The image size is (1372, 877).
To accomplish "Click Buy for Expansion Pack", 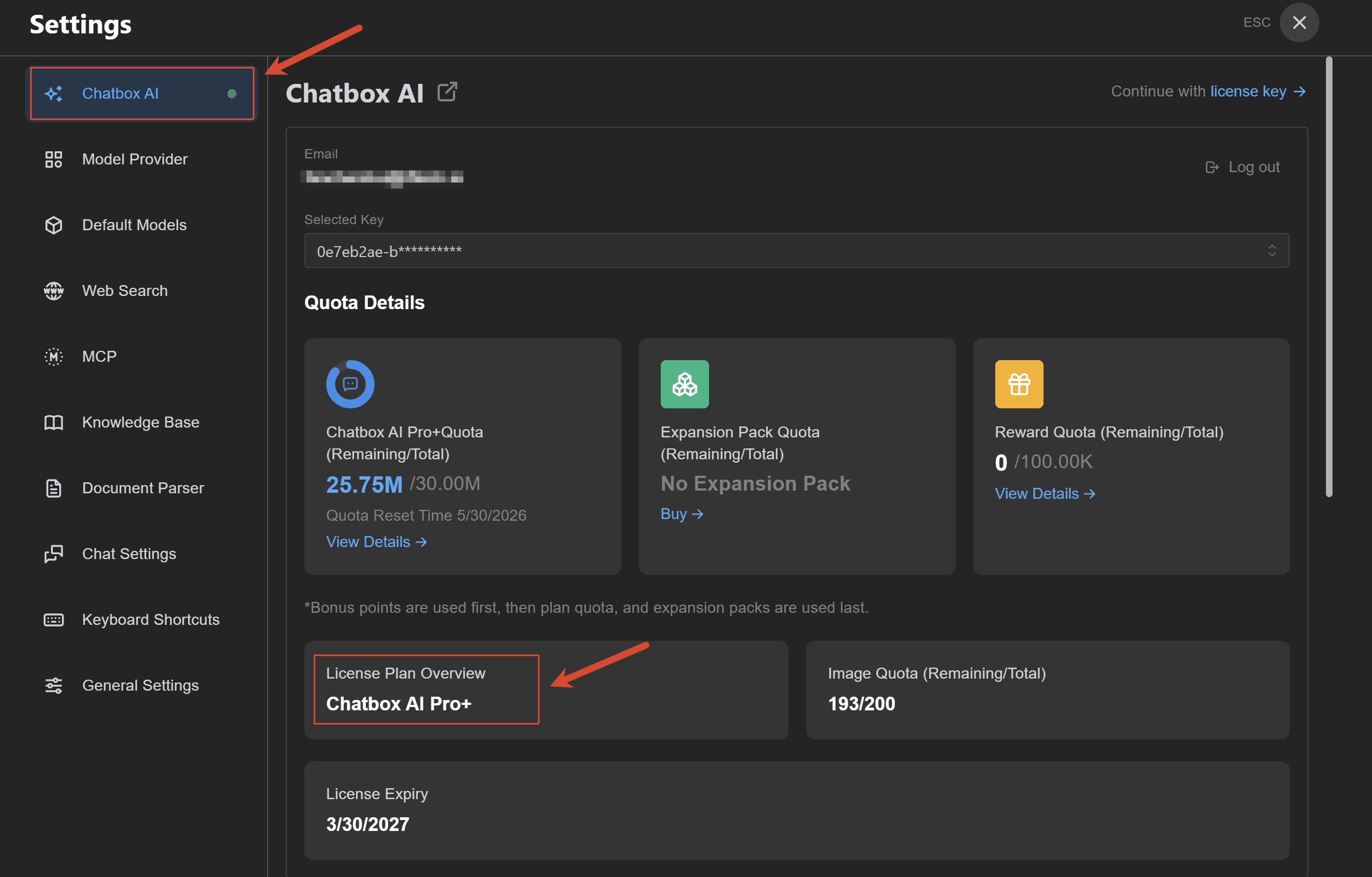I will pos(682,514).
